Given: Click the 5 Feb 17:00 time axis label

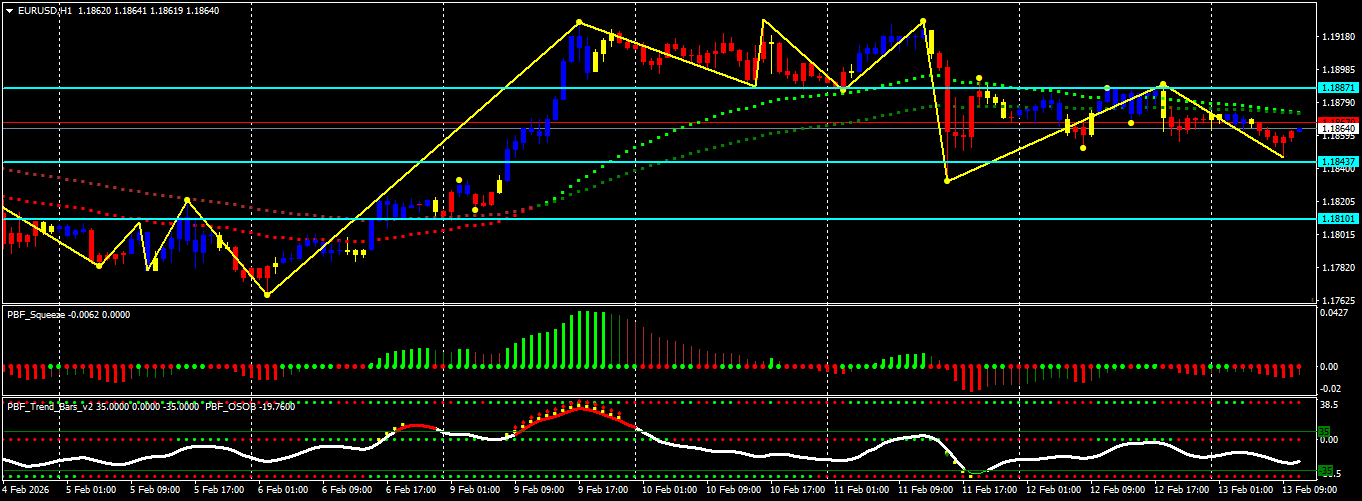Looking at the screenshot, I should click(x=217, y=491).
